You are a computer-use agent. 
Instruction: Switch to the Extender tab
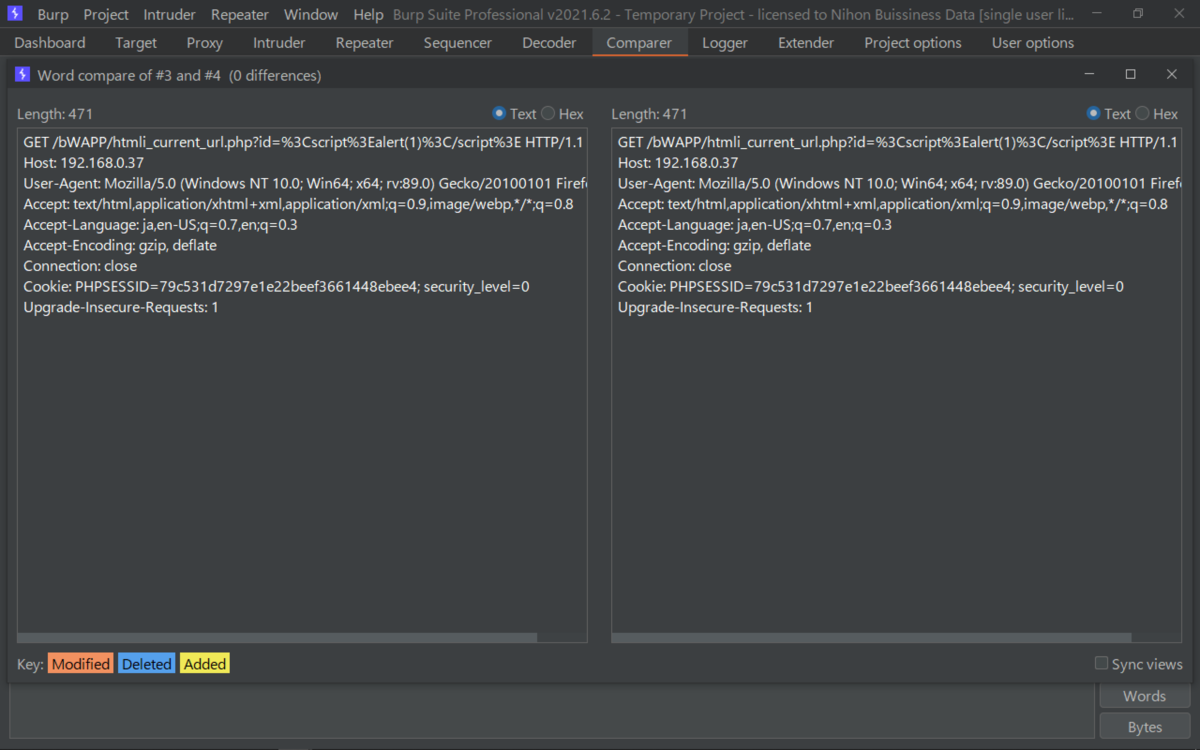pos(806,43)
